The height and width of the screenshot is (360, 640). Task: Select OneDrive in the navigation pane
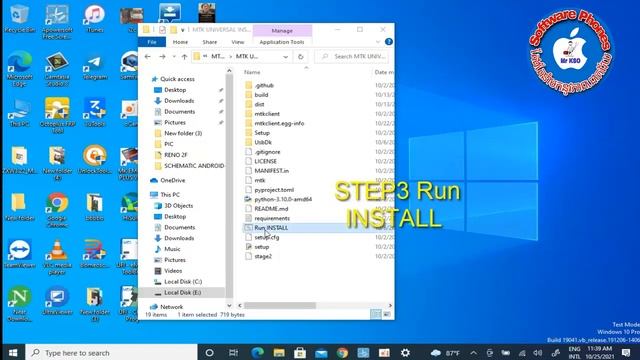pyautogui.click(x=172, y=180)
